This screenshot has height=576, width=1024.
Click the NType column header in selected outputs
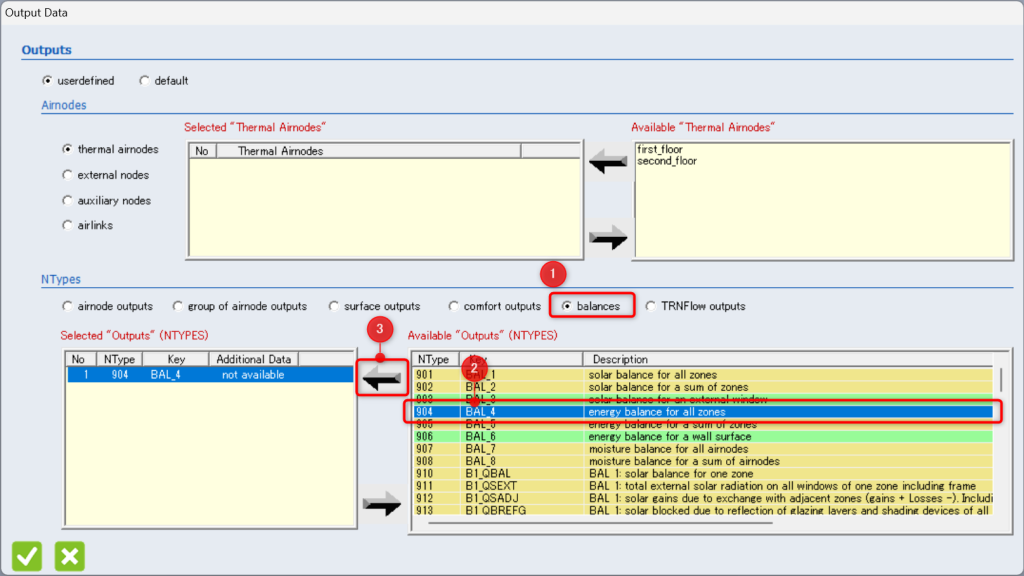click(x=120, y=359)
